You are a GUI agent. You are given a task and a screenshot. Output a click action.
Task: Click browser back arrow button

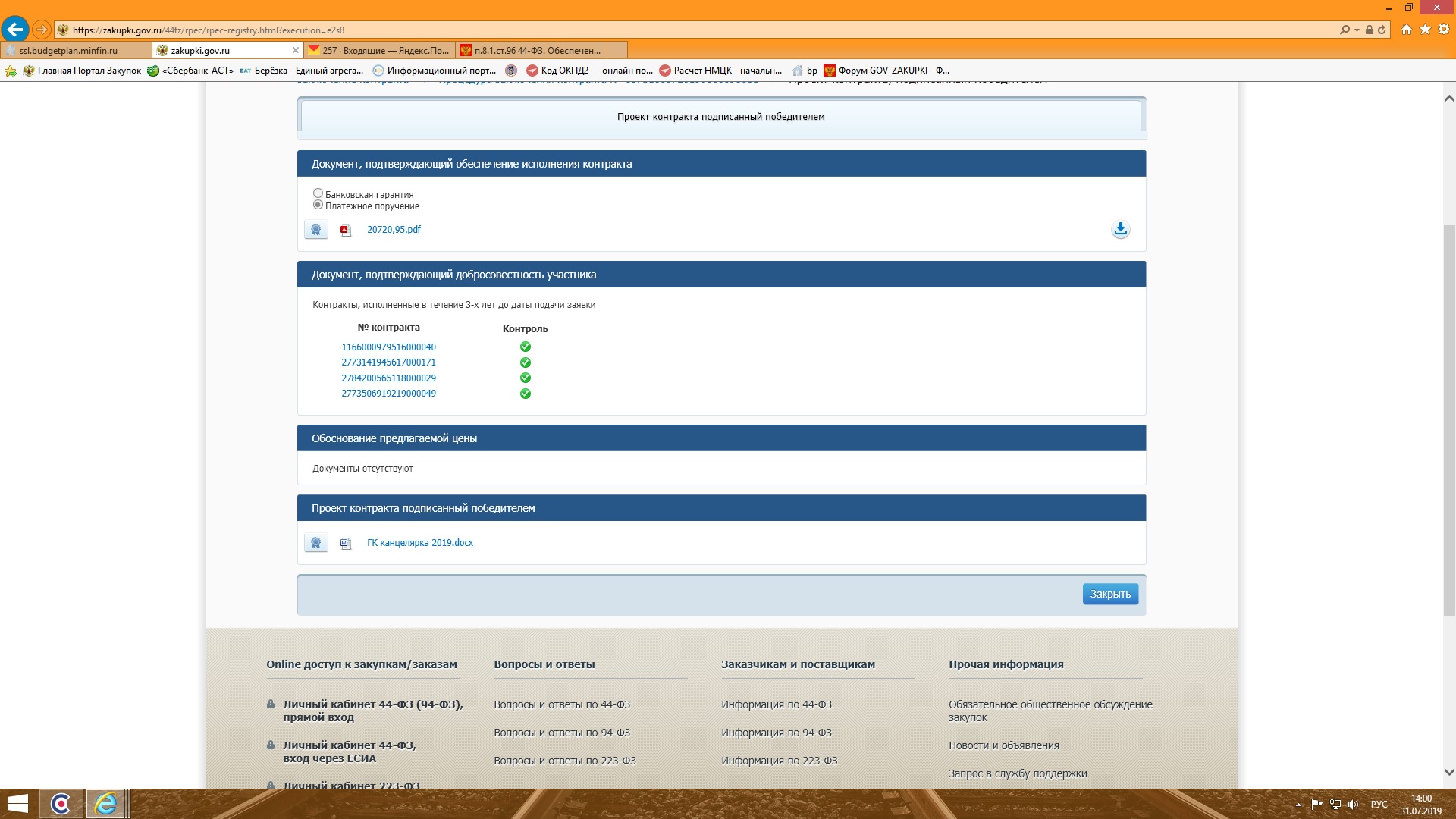pyautogui.click(x=14, y=30)
